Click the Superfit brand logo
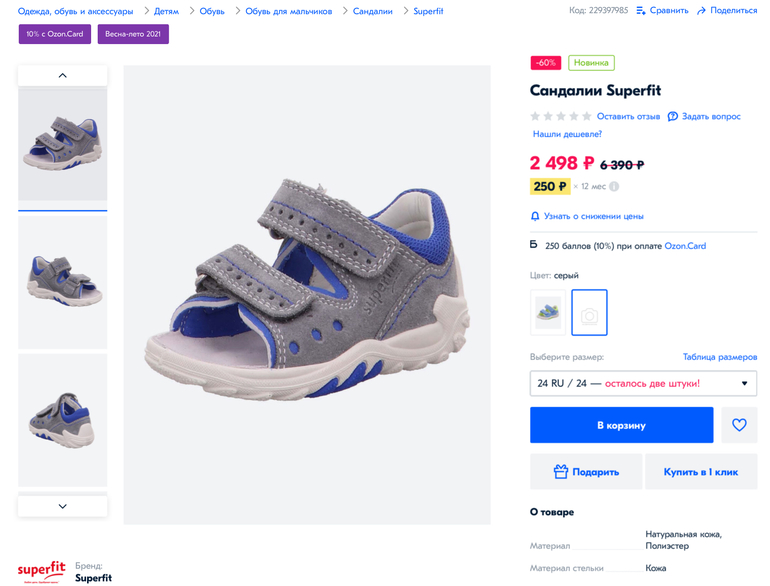This screenshot has width=770, height=586. click(41, 571)
